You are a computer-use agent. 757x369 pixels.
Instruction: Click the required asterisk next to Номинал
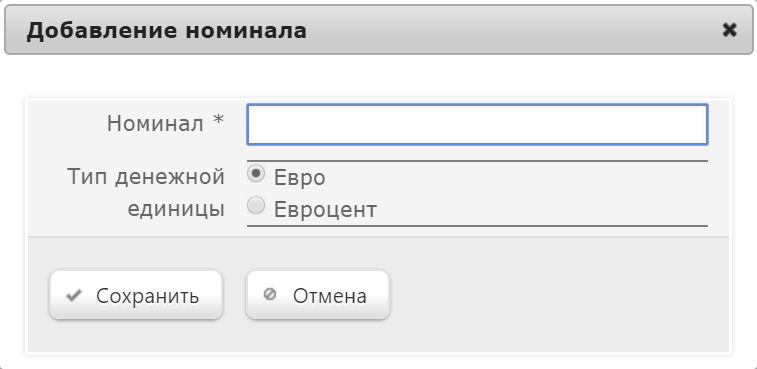point(219,120)
